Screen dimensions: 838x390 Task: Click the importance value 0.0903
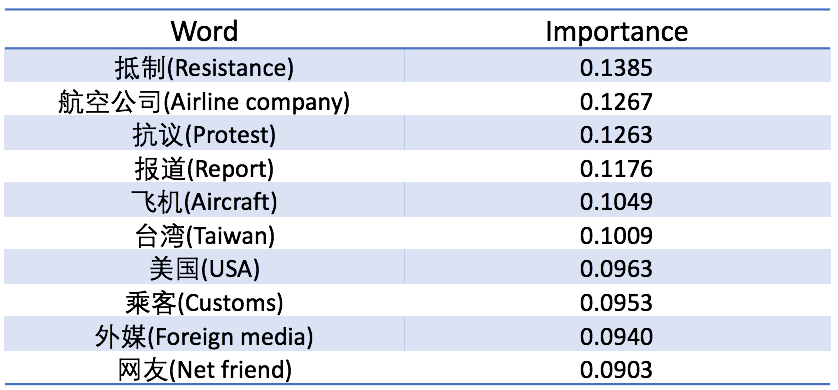[616, 371]
